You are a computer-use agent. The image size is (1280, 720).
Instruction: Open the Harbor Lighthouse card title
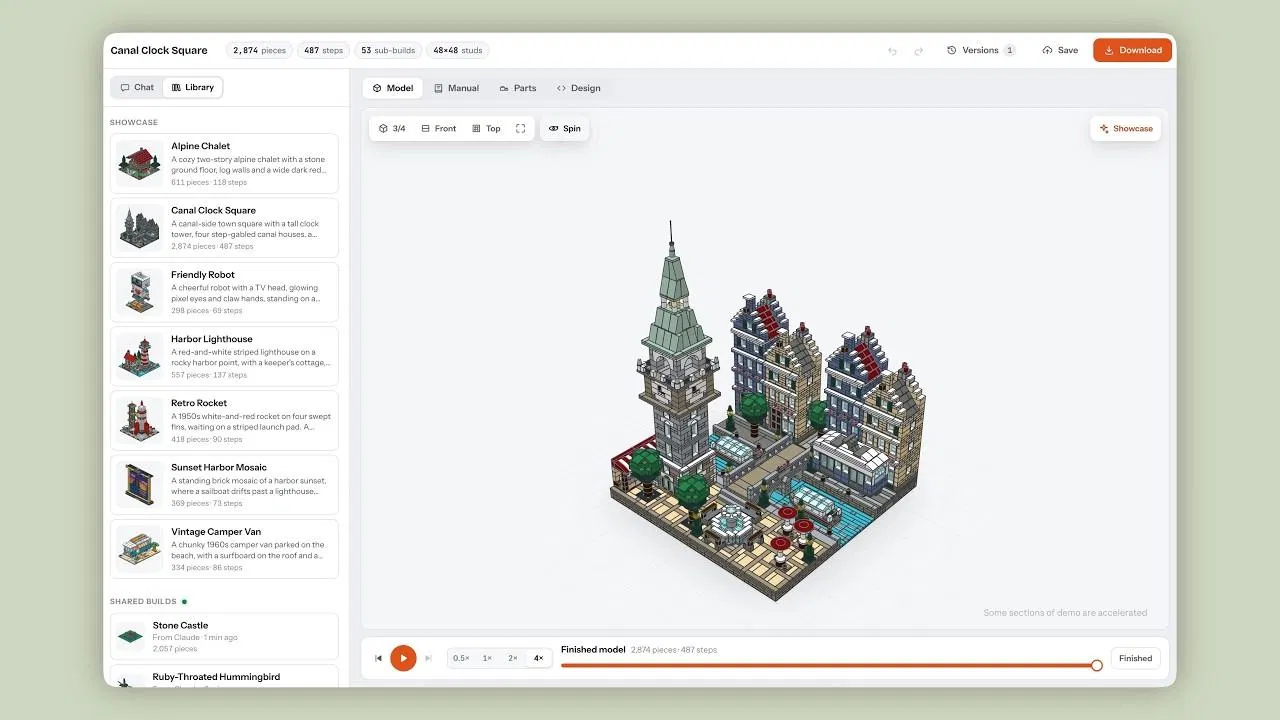click(212, 339)
